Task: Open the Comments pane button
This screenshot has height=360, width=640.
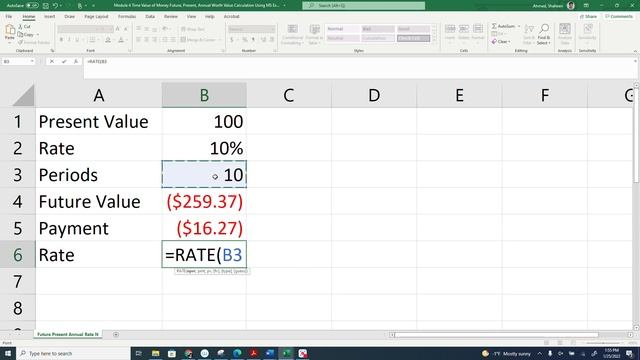Action: pos(619,17)
